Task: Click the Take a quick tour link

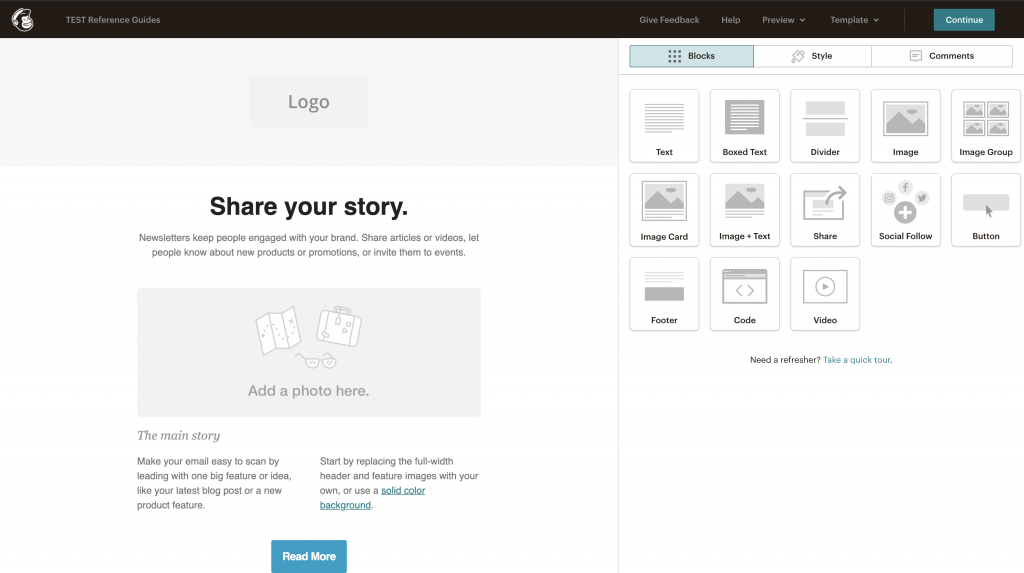Action: (856, 360)
